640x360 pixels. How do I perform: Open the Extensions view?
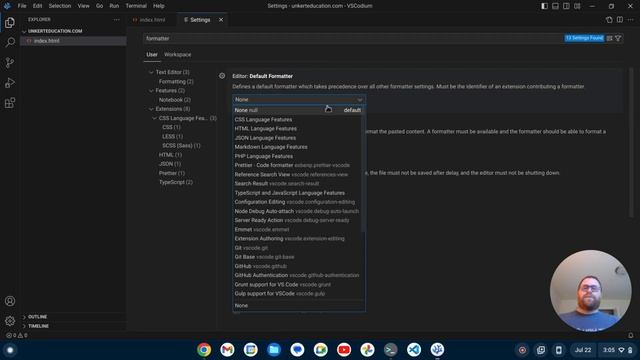pyautogui.click(x=10, y=102)
